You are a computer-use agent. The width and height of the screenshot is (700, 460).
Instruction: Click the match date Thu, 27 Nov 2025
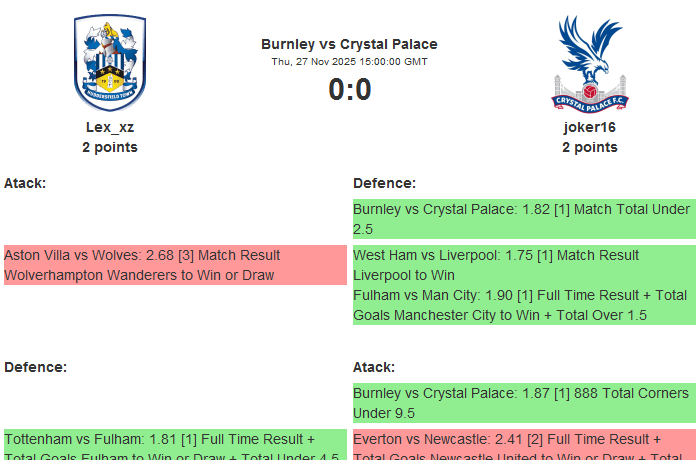coord(349,62)
